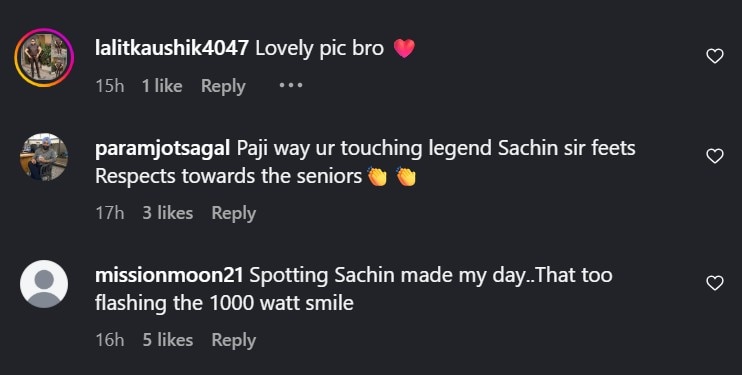
Task: View the "5 likes" list
Action: [x=168, y=340]
